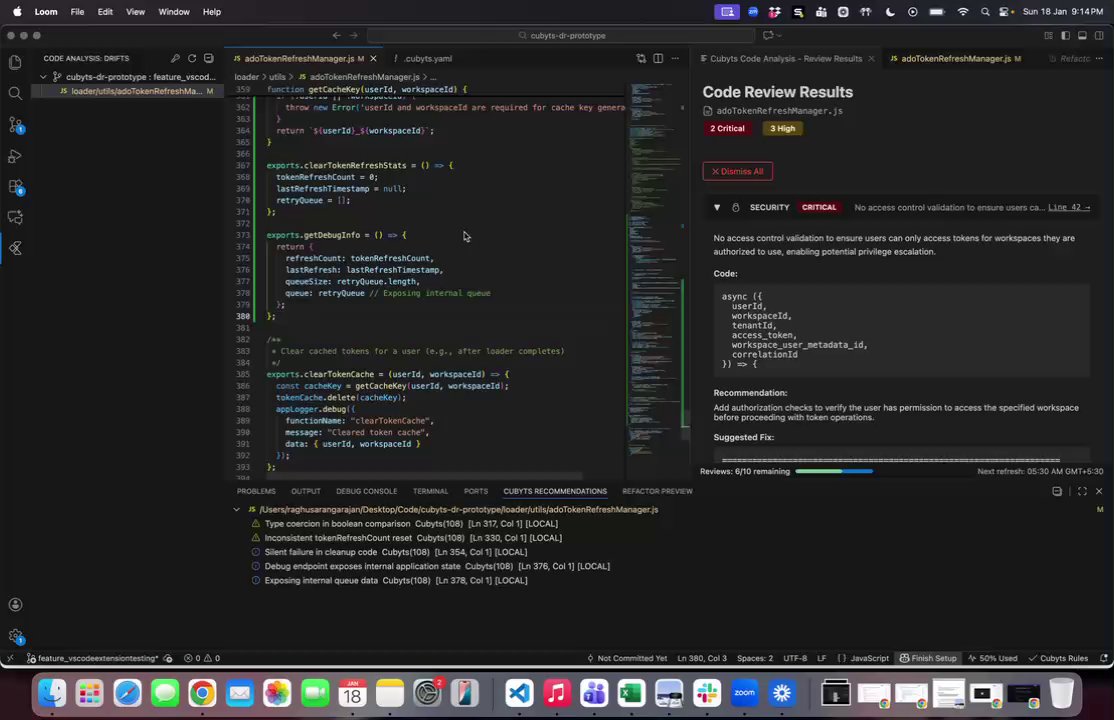Open UTF-8 encoding selector

click(795, 658)
